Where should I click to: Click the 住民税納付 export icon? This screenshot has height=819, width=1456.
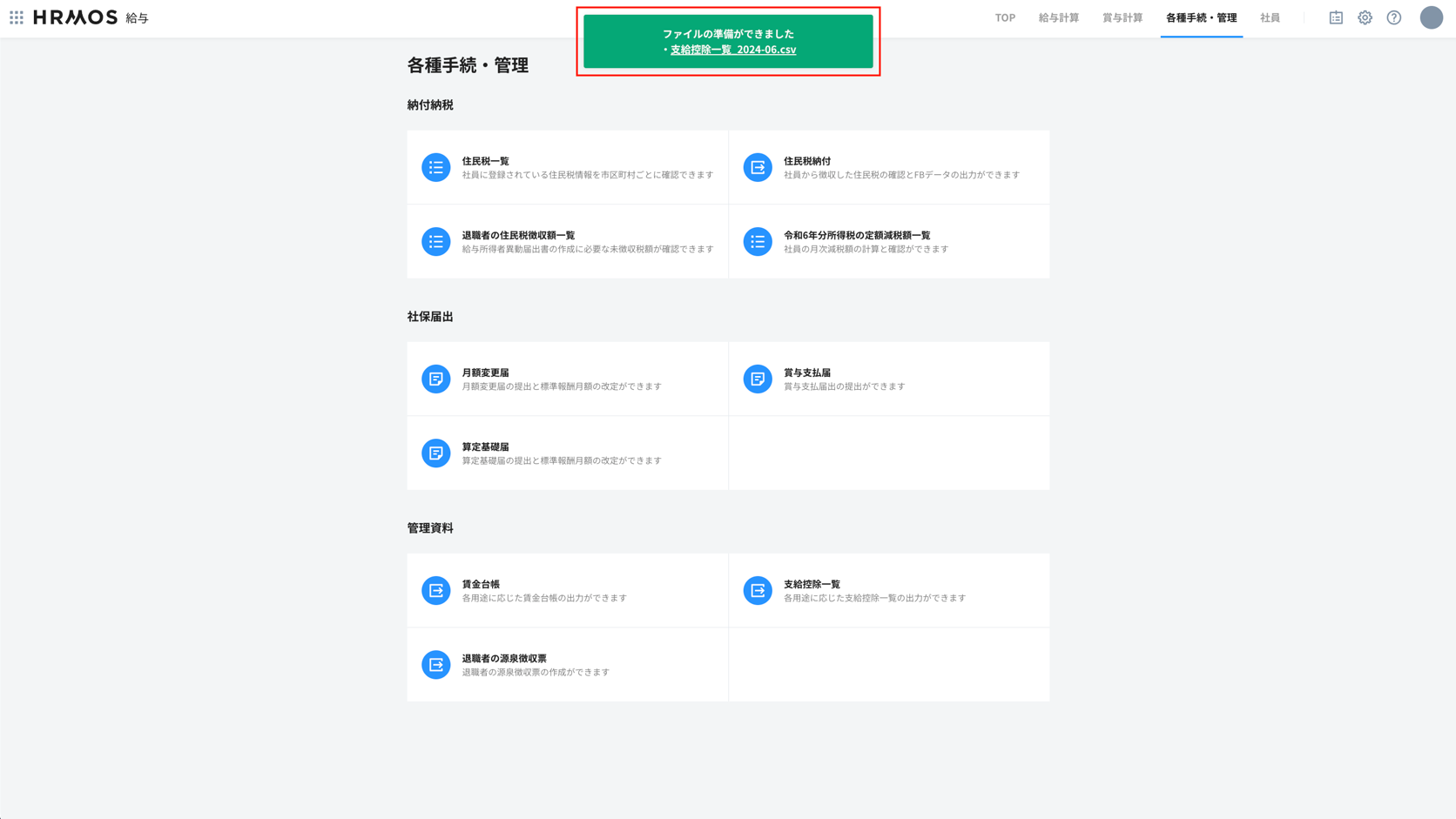758,167
